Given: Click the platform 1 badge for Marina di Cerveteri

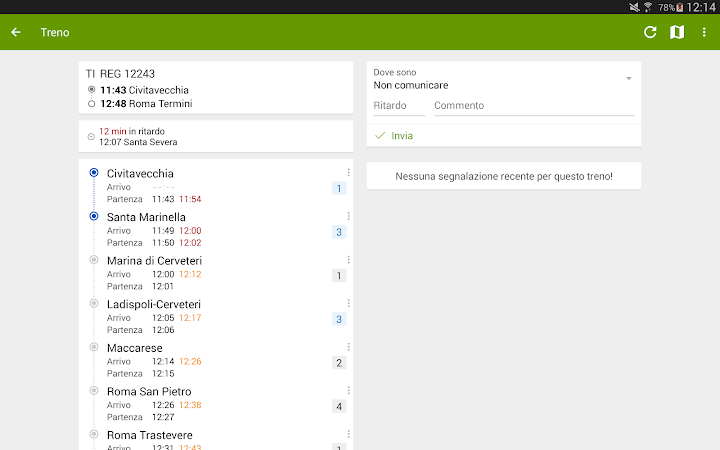Looking at the screenshot, I should tap(339, 276).
